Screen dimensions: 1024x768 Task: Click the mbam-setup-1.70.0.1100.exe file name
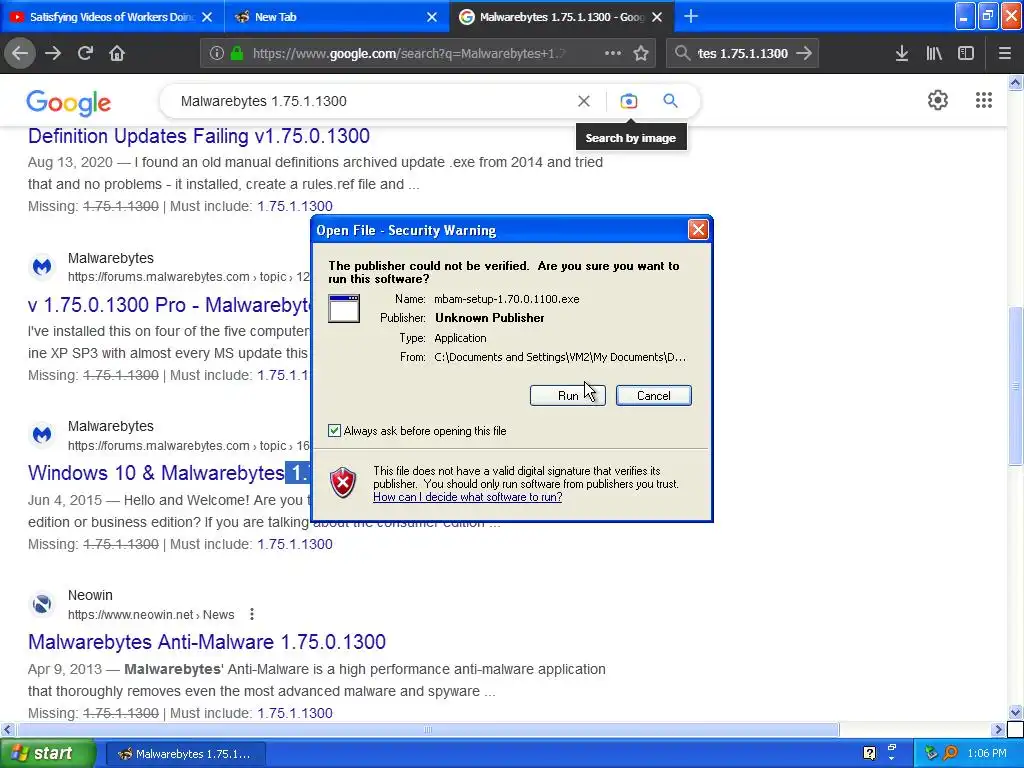(507, 299)
